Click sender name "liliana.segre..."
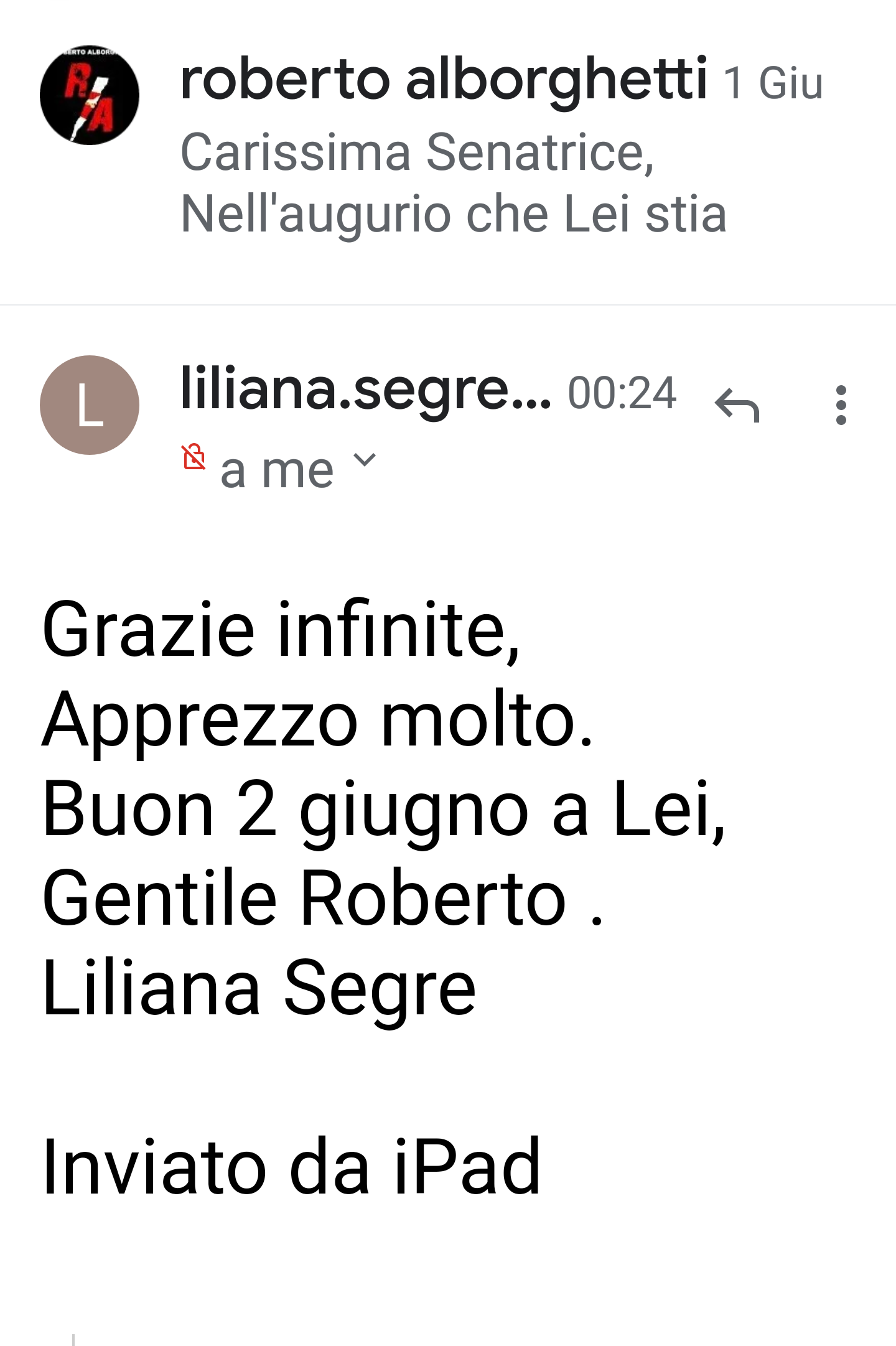 coord(365,389)
